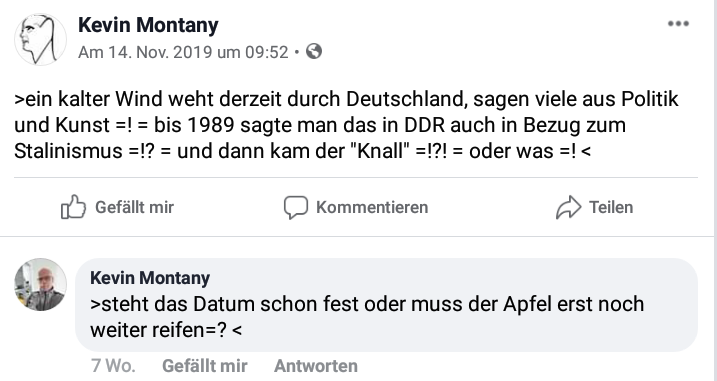Open Kevin Montany's profile from the post header
This screenshot has height=381, width=717.
[148, 25]
